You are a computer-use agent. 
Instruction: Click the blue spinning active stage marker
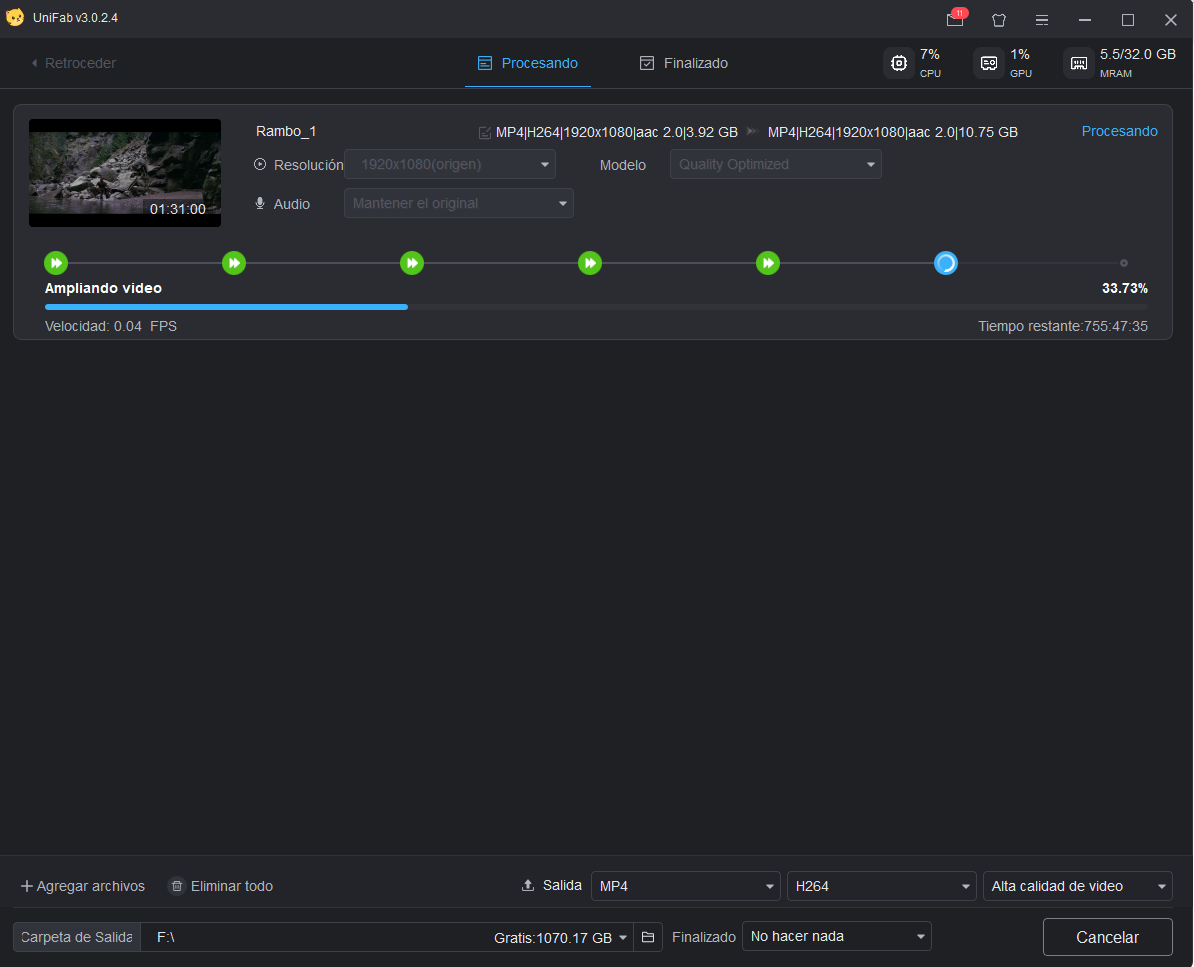(946, 263)
